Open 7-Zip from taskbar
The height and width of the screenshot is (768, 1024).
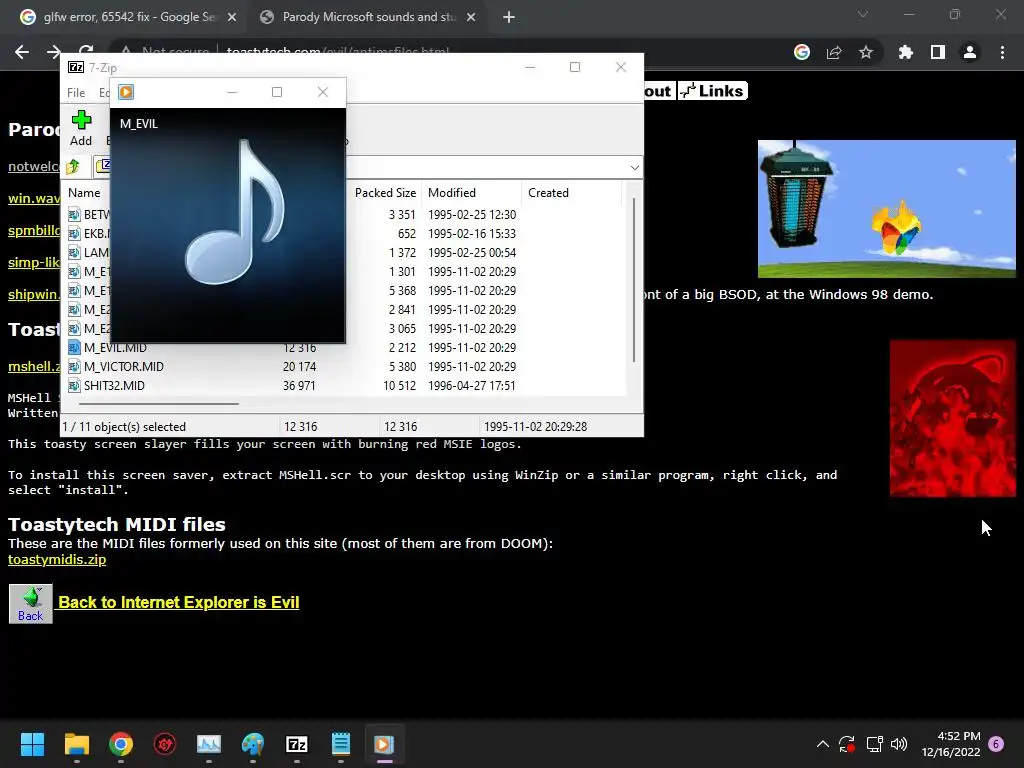coord(296,744)
